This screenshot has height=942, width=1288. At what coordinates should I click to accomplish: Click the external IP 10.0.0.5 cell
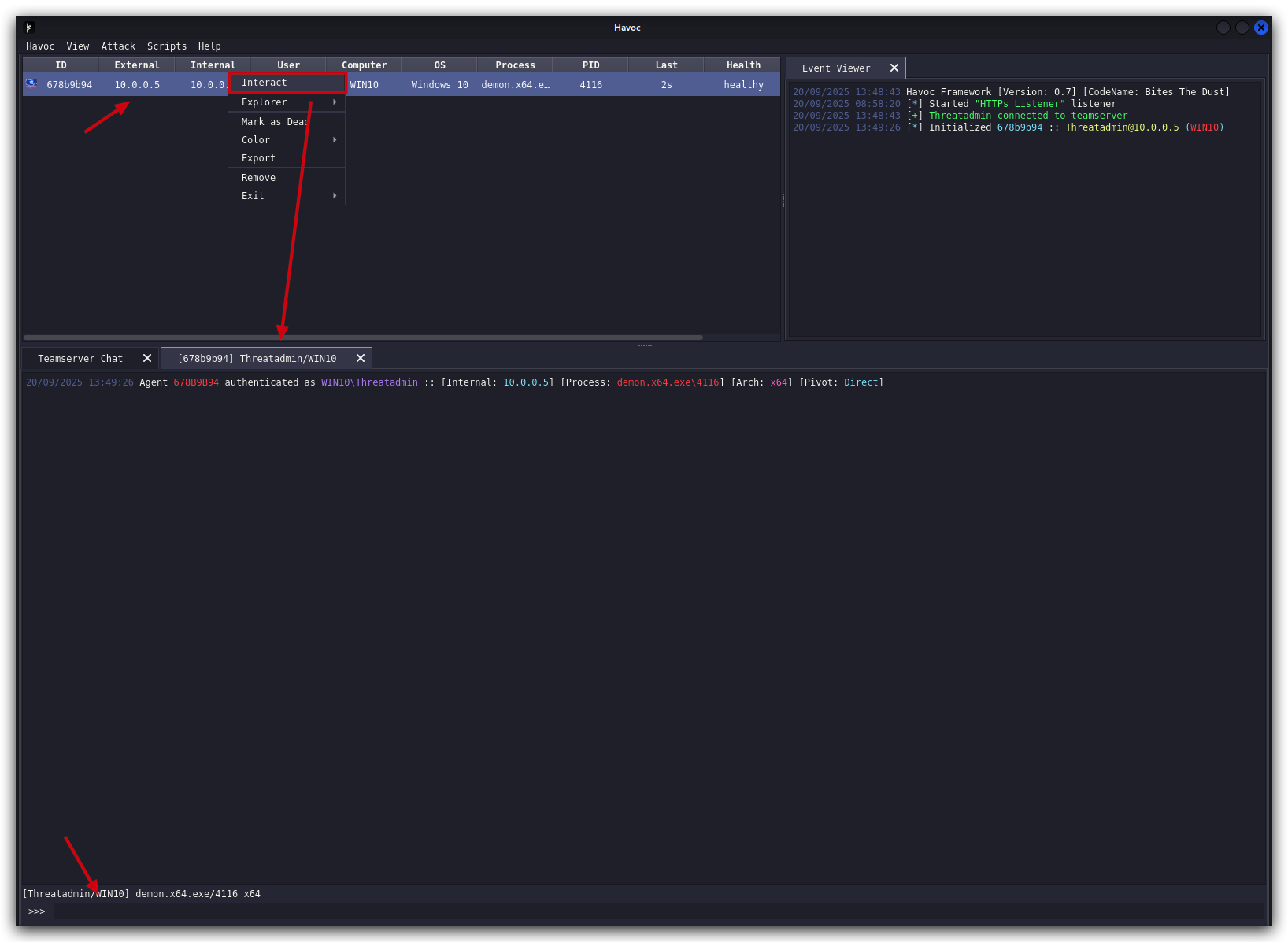click(x=137, y=85)
